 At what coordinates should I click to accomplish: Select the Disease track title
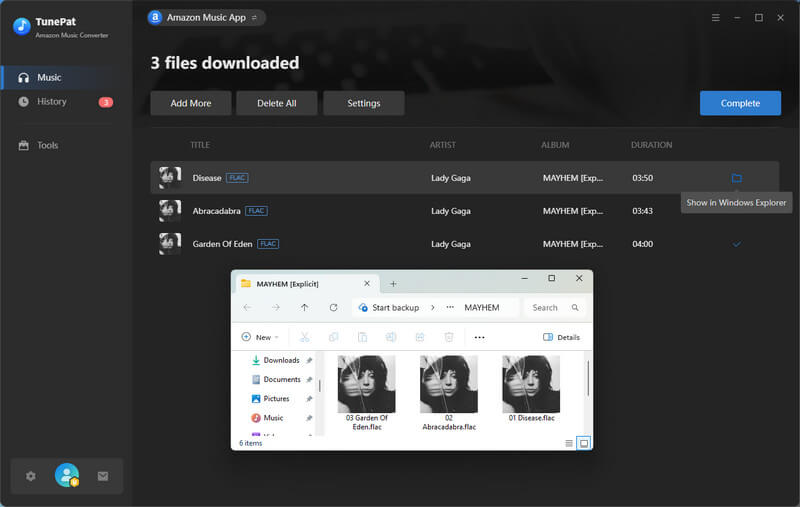click(x=207, y=178)
